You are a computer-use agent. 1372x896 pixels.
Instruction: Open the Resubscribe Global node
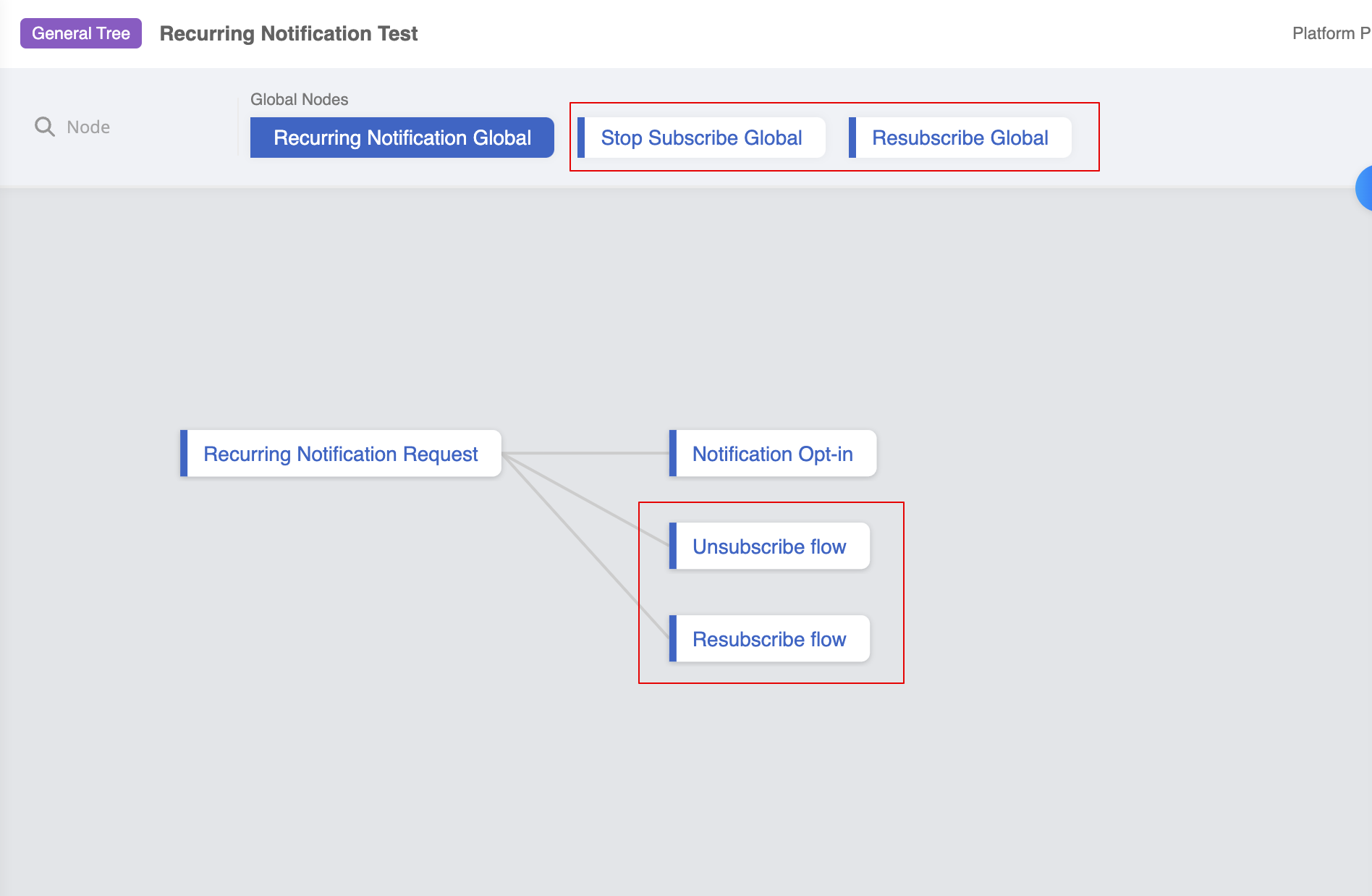[x=960, y=138]
